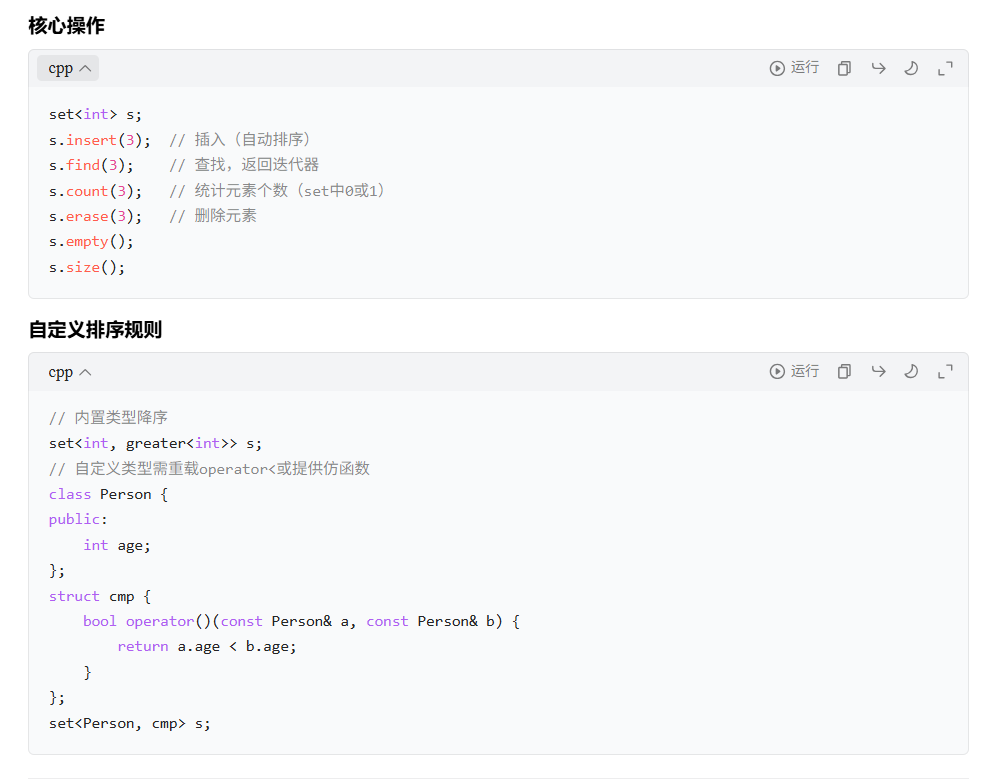The height and width of the screenshot is (783, 989).
Task: Click the line "int age;"
Action: pos(117,545)
